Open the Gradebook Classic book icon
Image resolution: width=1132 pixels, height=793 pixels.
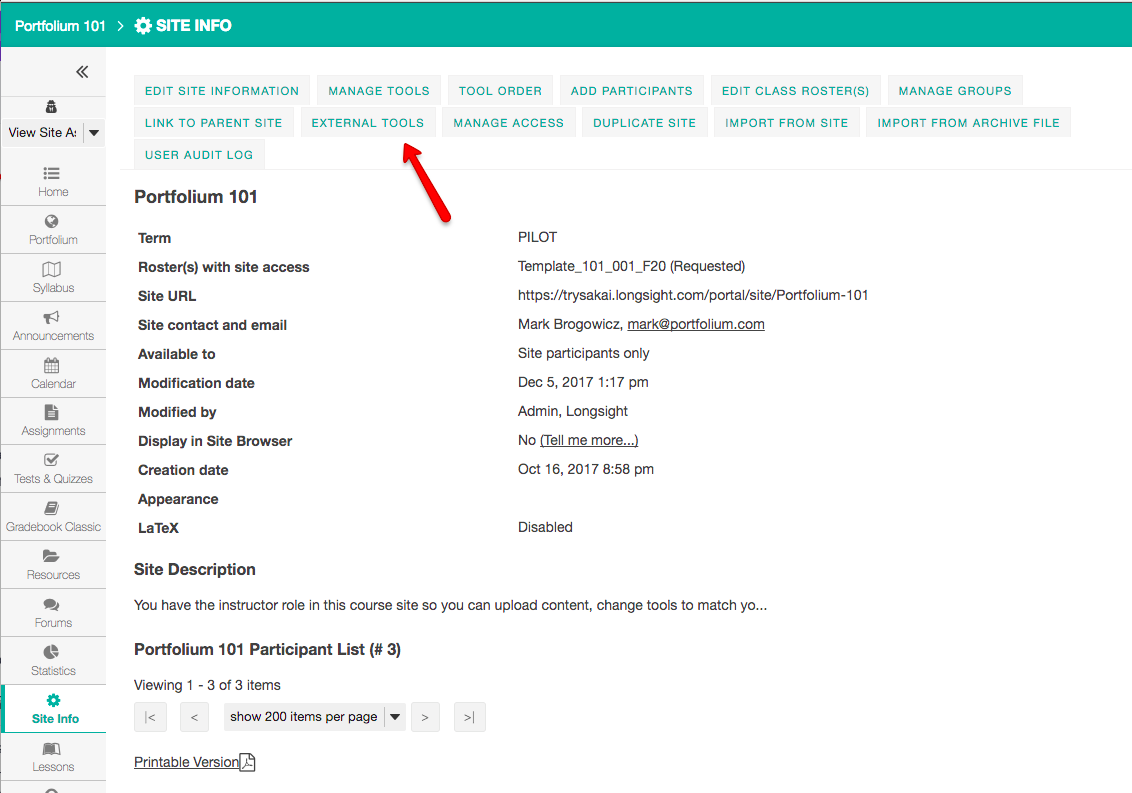tap(51, 508)
